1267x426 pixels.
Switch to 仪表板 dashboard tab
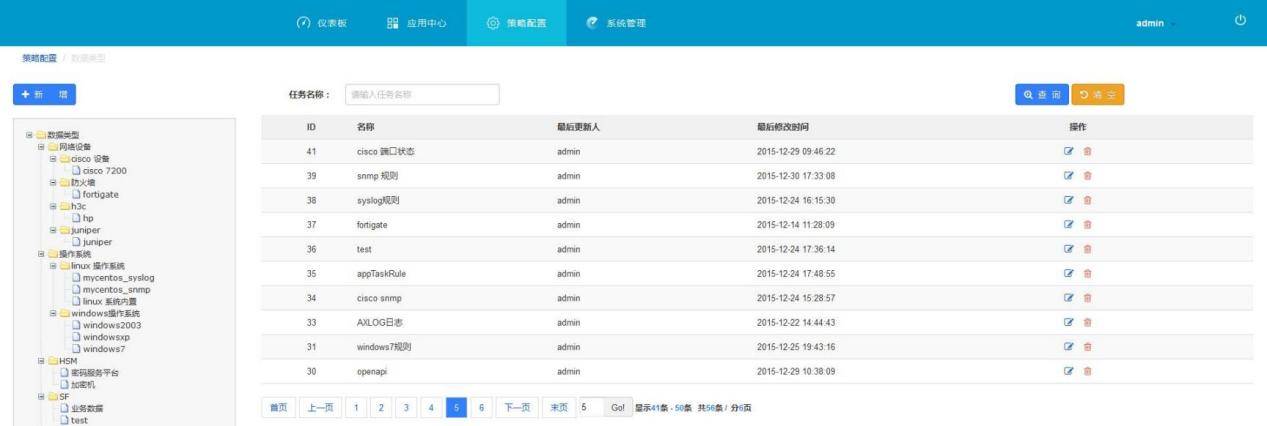[321, 23]
